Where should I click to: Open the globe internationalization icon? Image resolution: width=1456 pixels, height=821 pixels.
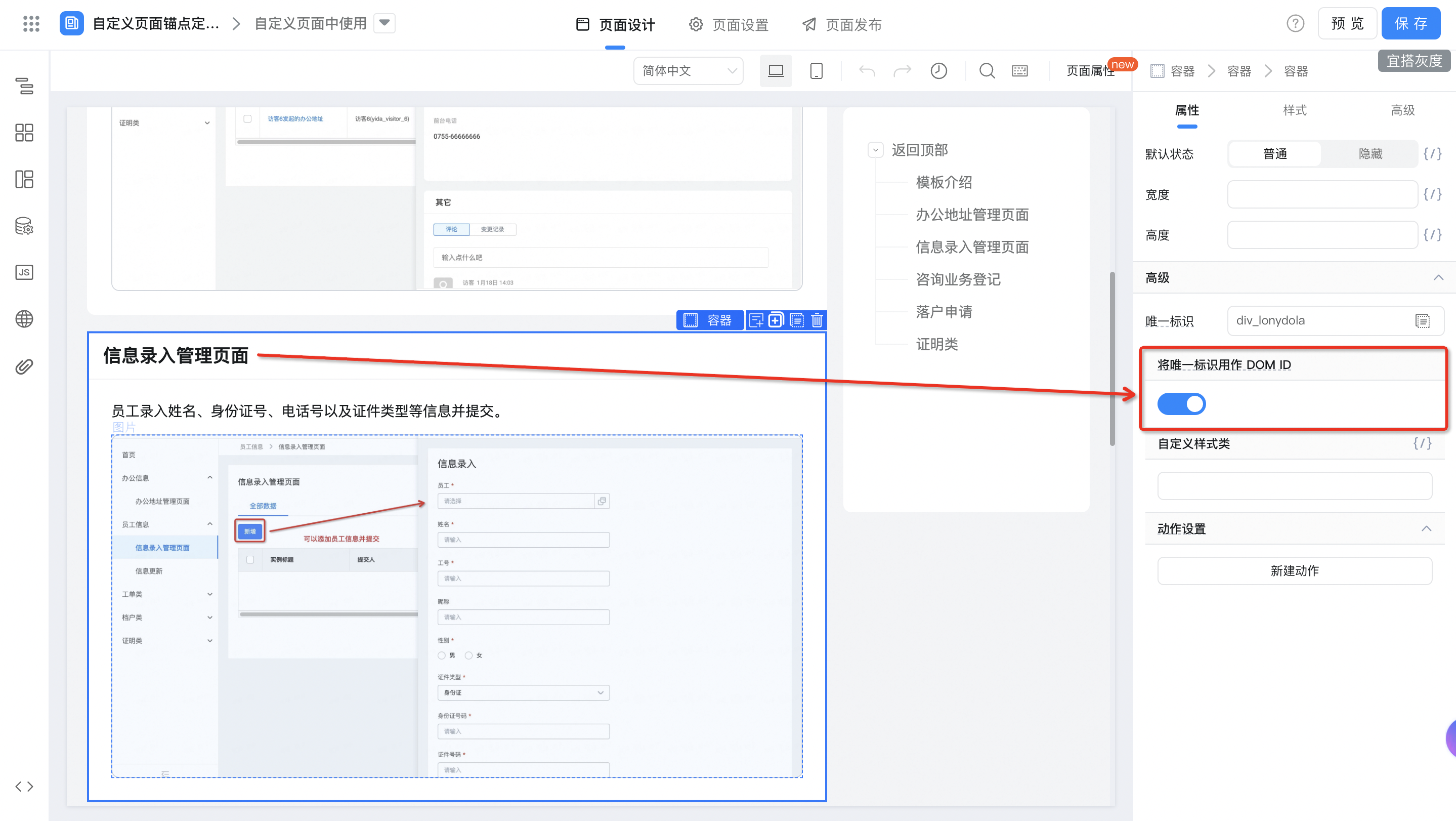click(24, 319)
